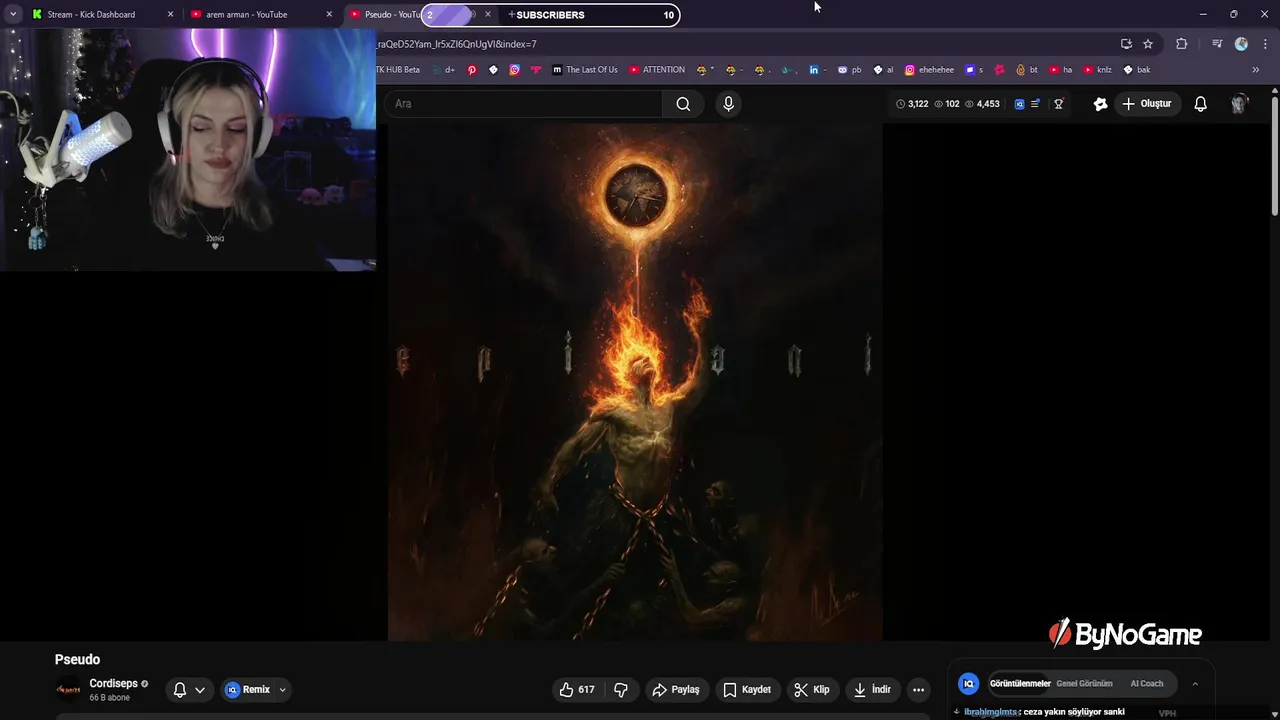
Task: Open 'The Last Of Us' bookmark
Action: (585, 70)
